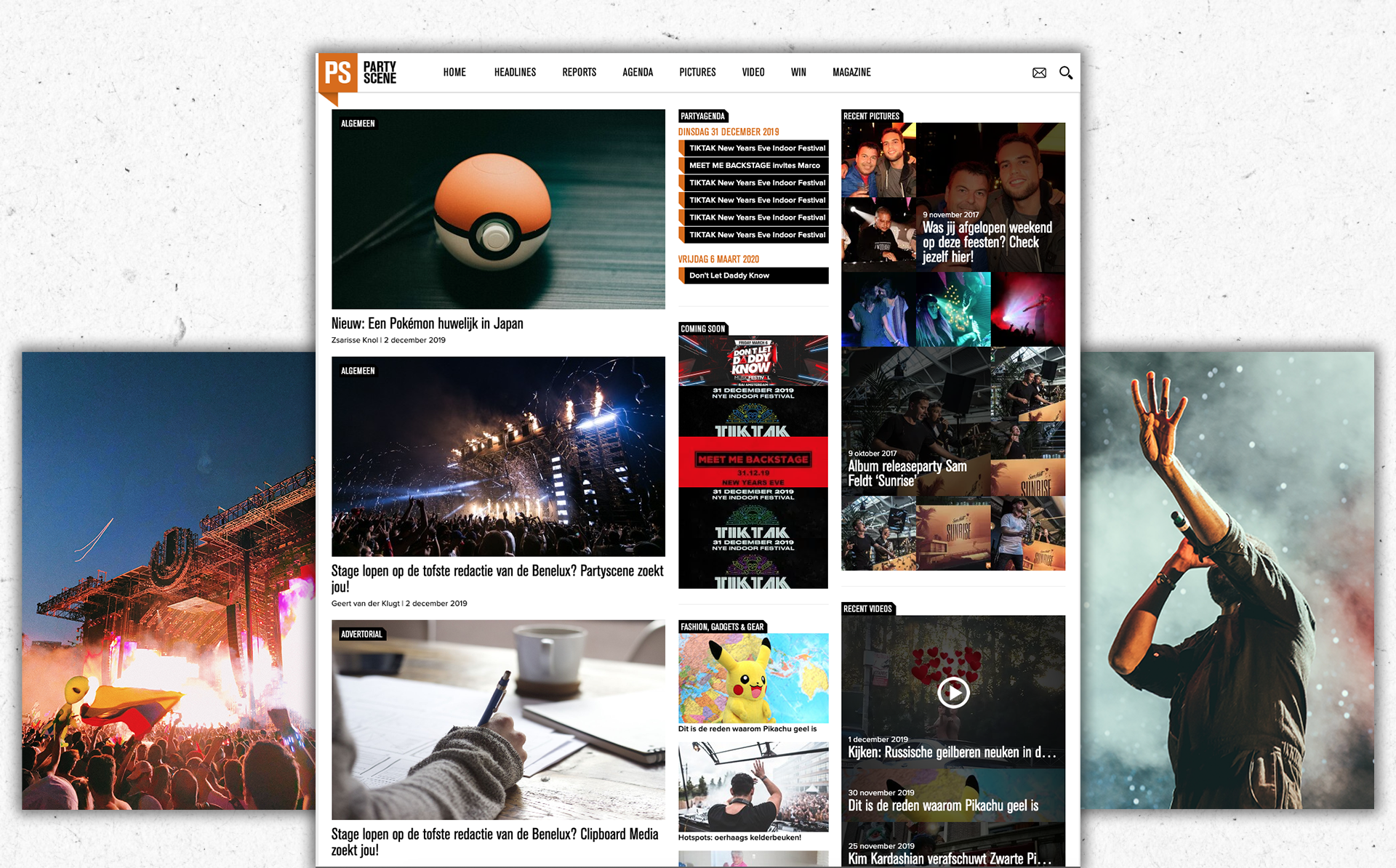1396x868 pixels.
Task: Open the festival stage fireworks article image
Action: click(498, 457)
